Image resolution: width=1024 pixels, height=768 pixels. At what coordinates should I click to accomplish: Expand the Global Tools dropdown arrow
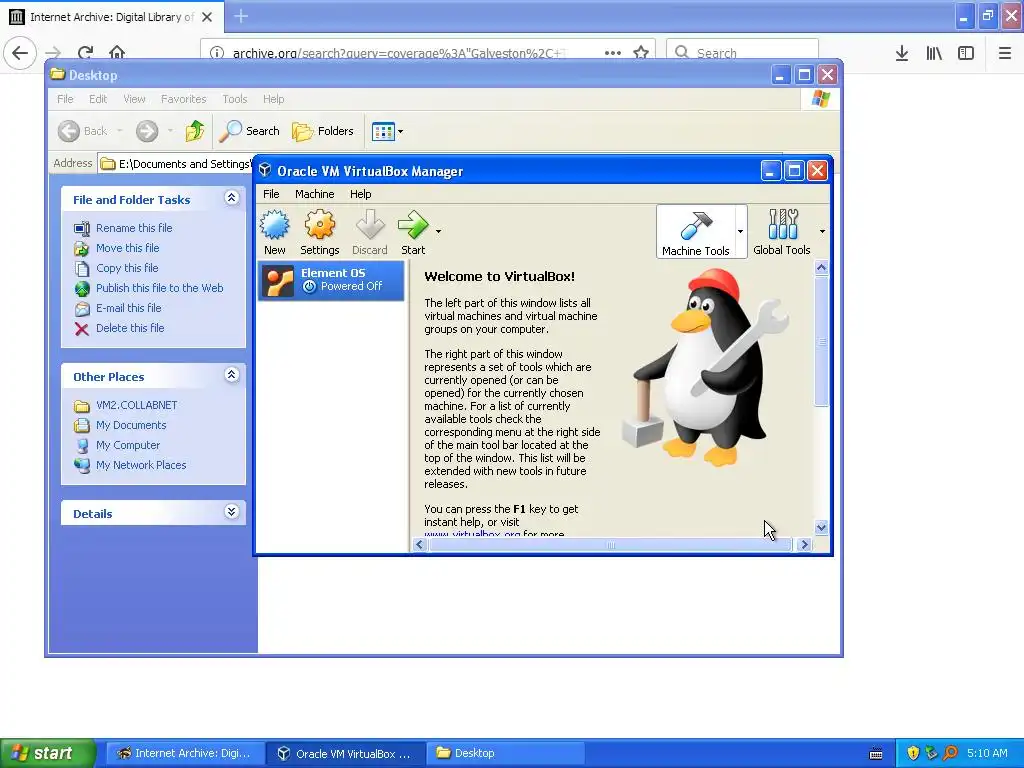822,231
